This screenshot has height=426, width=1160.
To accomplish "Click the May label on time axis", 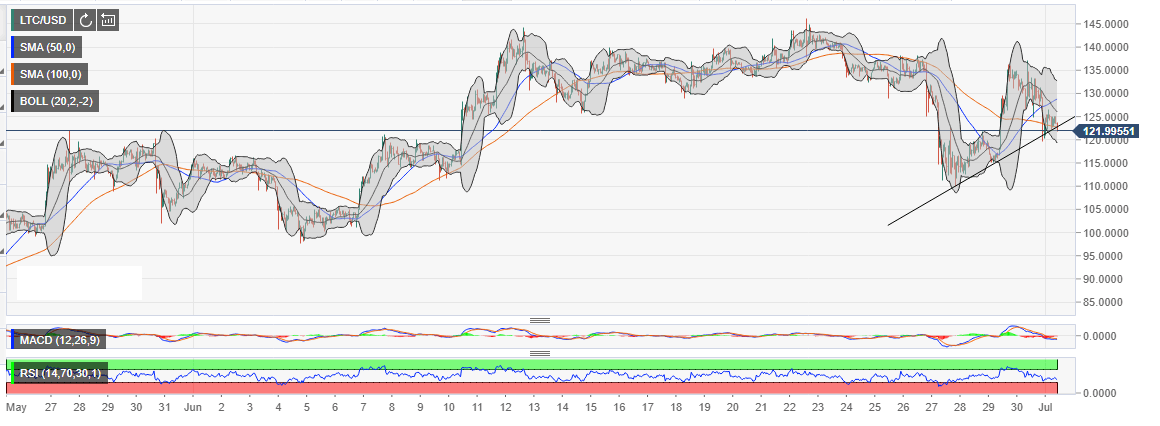I will coord(17,408).
